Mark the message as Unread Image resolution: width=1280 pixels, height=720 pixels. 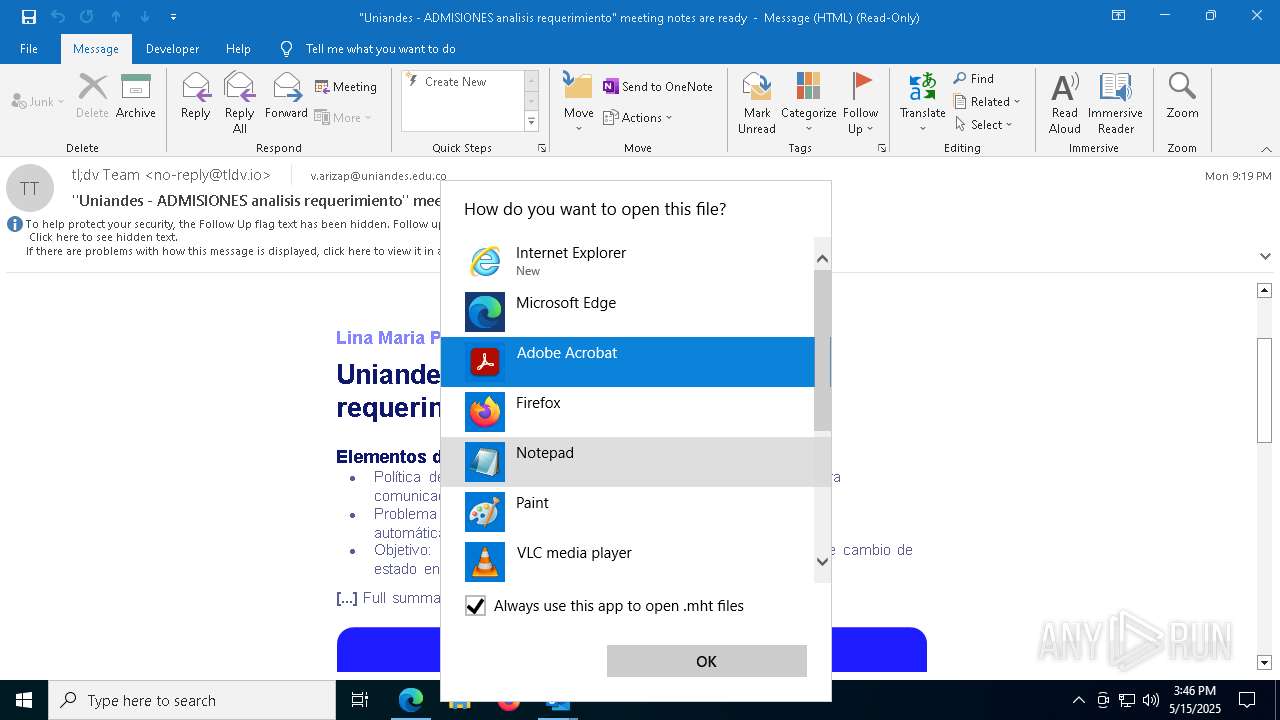(757, 103)
